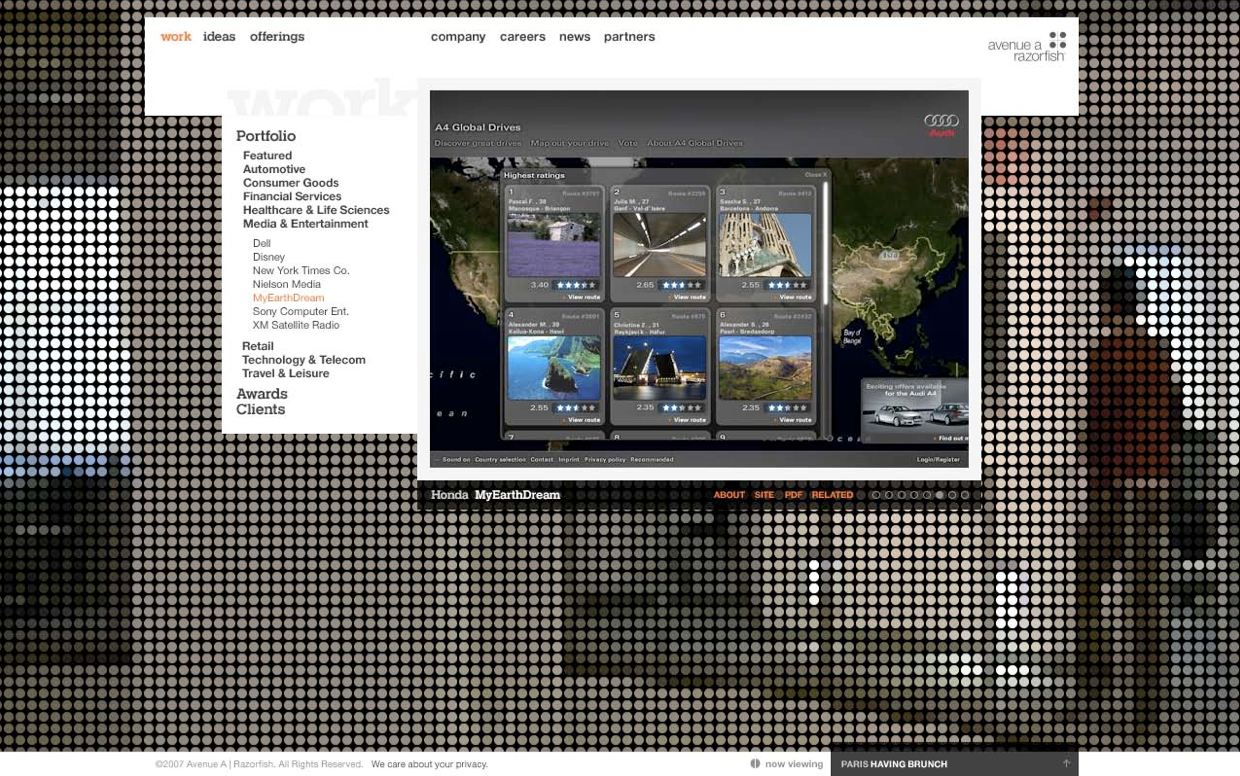Select the Dell client

click(262, 243)
